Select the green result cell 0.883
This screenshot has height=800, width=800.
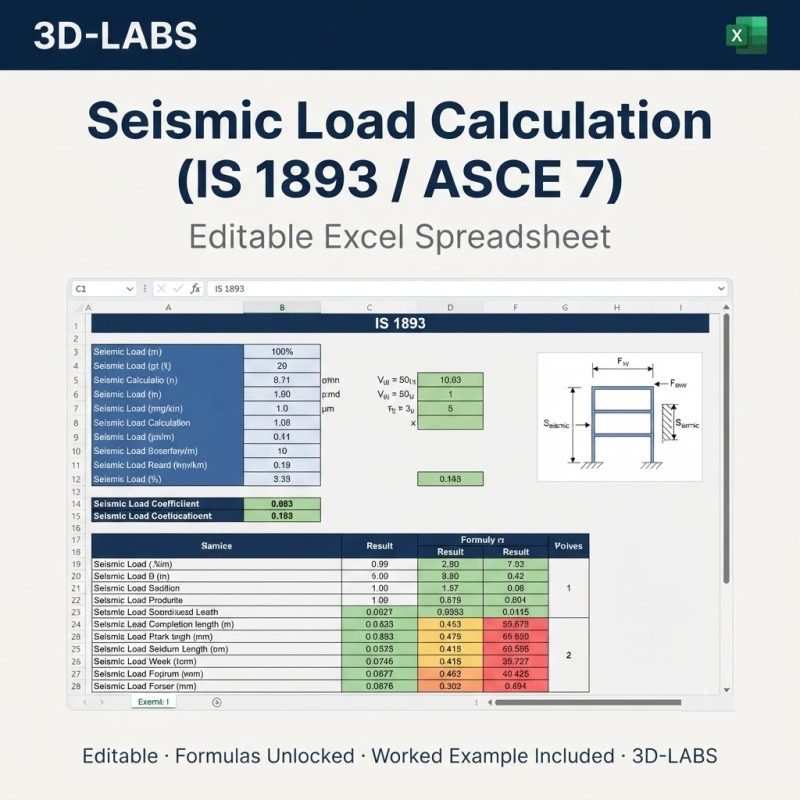[282, 504]
